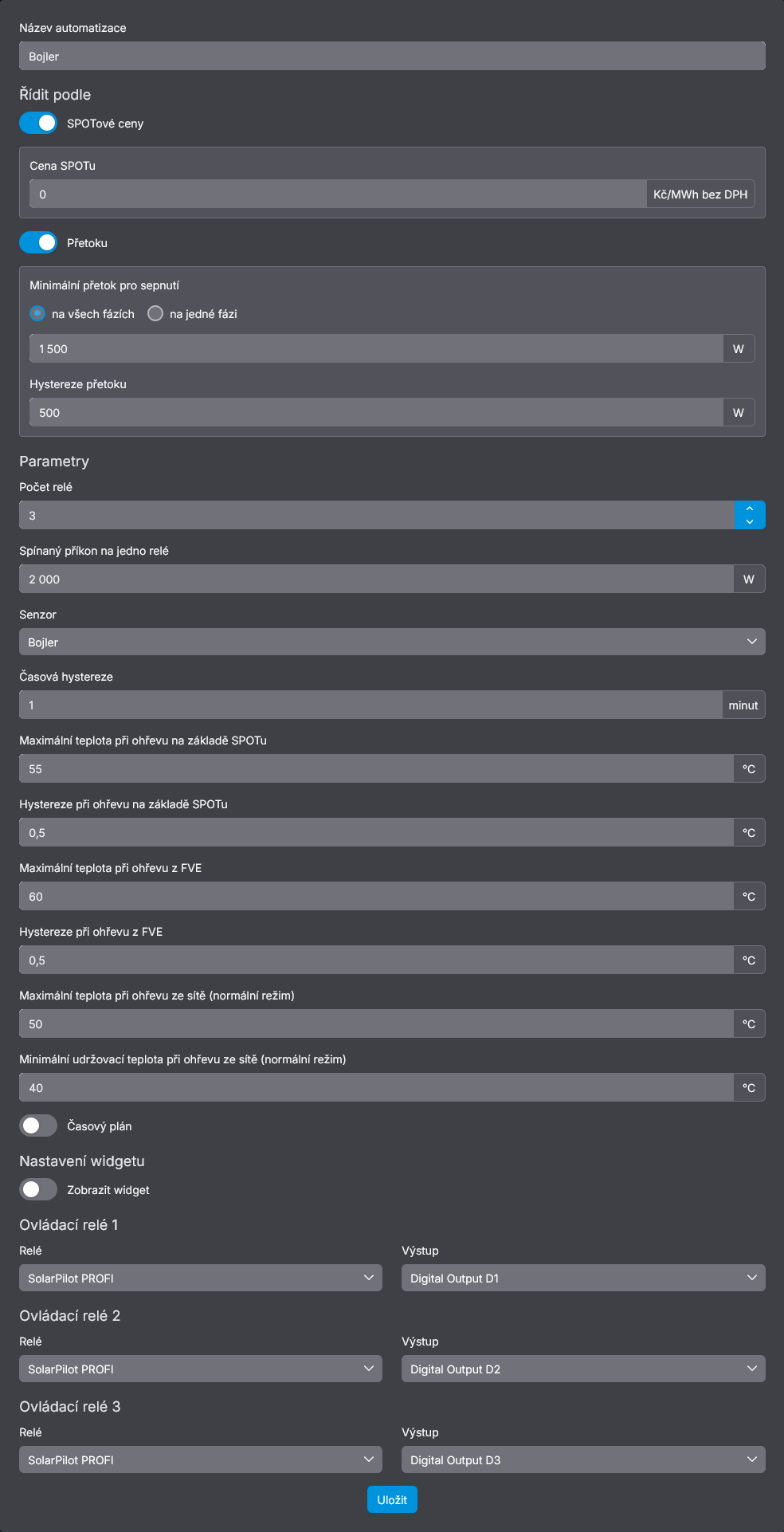Focus the Cena SPOTu input field
784x1532 pixels.
click(338, 194)
